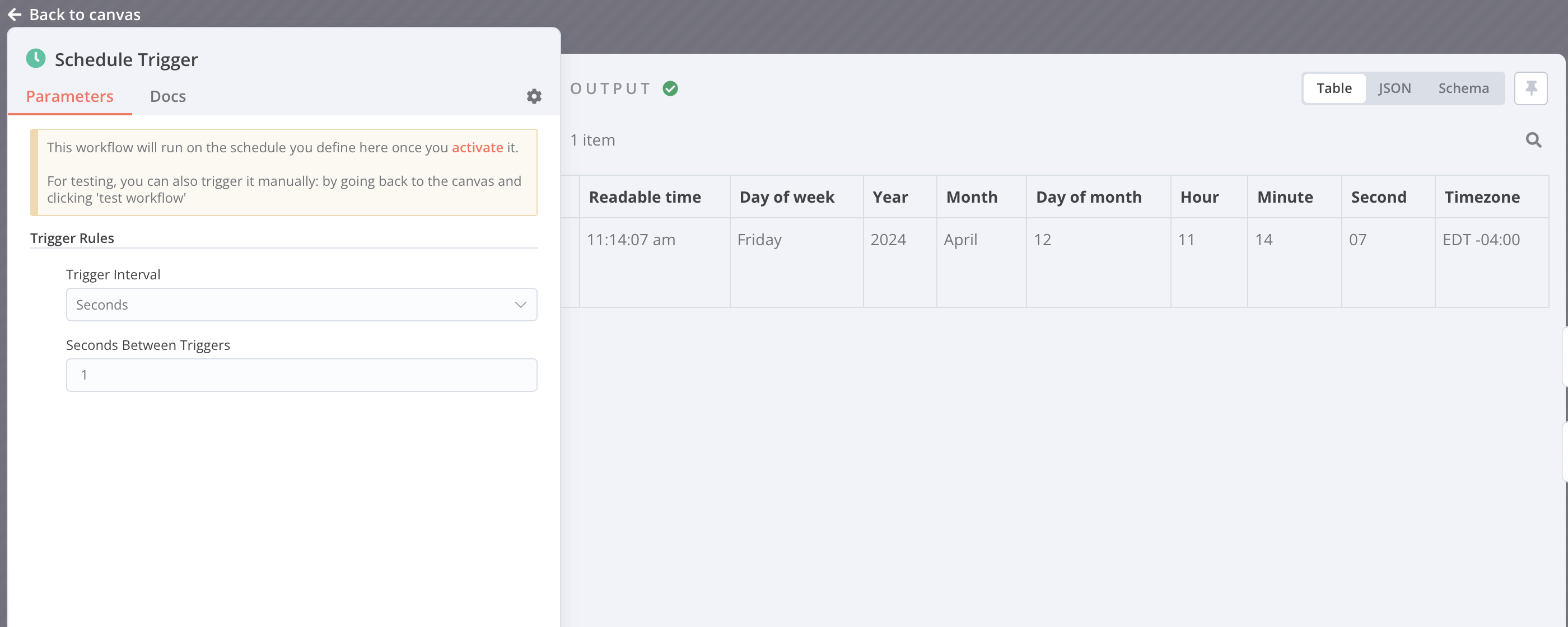
Task: Select the 'Day of week' column header
Action: coord(796,196)
